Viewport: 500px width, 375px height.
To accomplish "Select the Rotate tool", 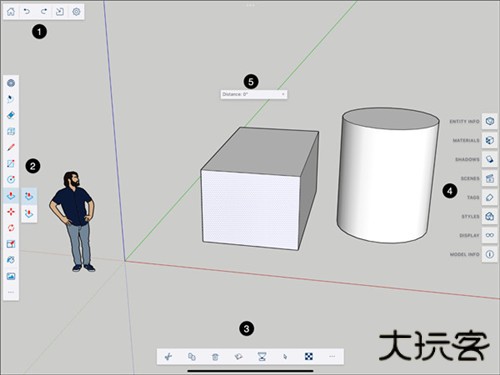I will (x=11, y=228).
